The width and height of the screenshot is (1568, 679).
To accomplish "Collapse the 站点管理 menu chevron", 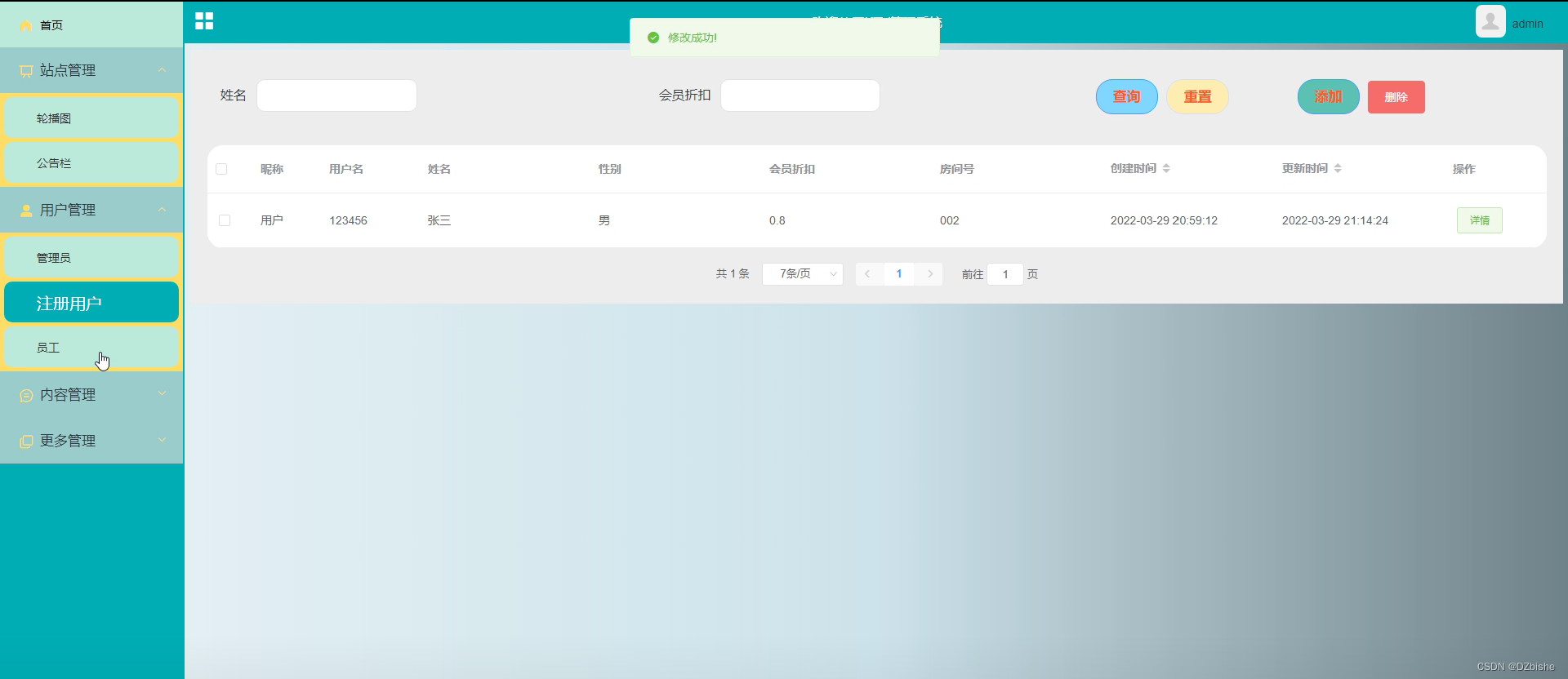I will point(162,70).
